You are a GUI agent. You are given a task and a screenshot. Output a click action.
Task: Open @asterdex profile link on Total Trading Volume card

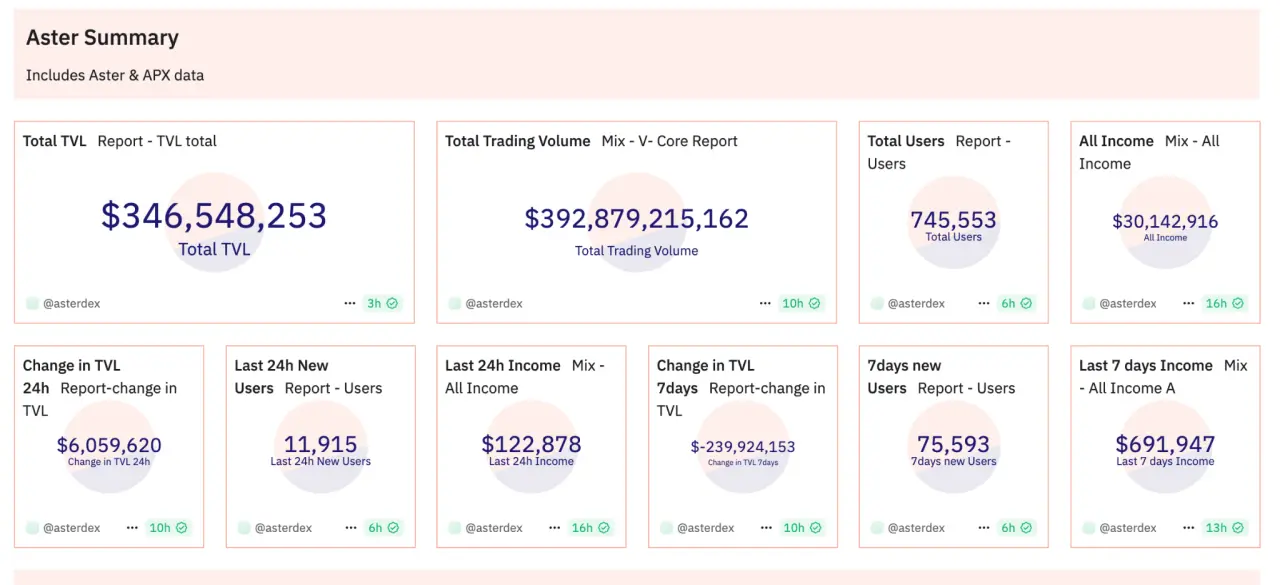pos(493,303)
